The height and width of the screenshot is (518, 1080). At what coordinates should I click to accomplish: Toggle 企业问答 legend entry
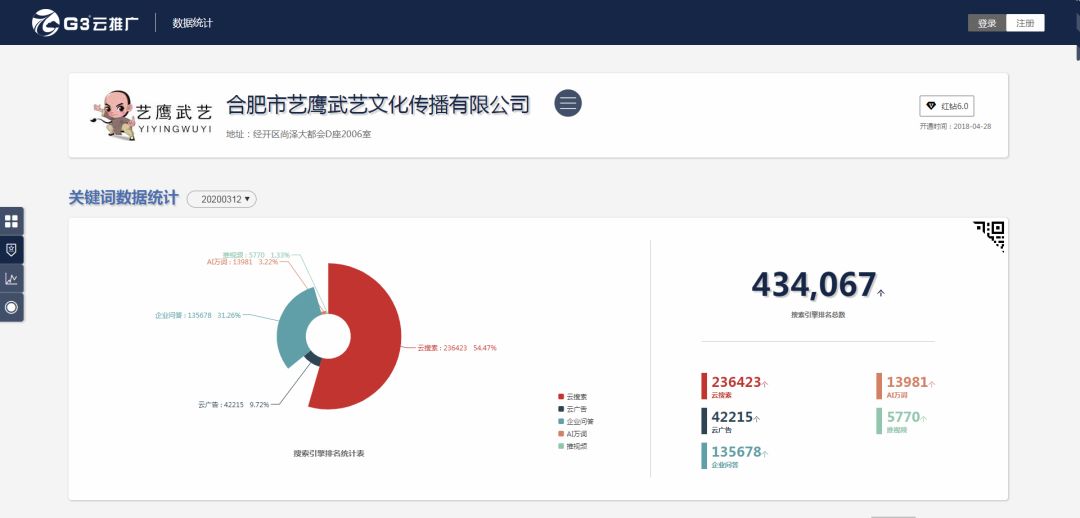[576, 422]
